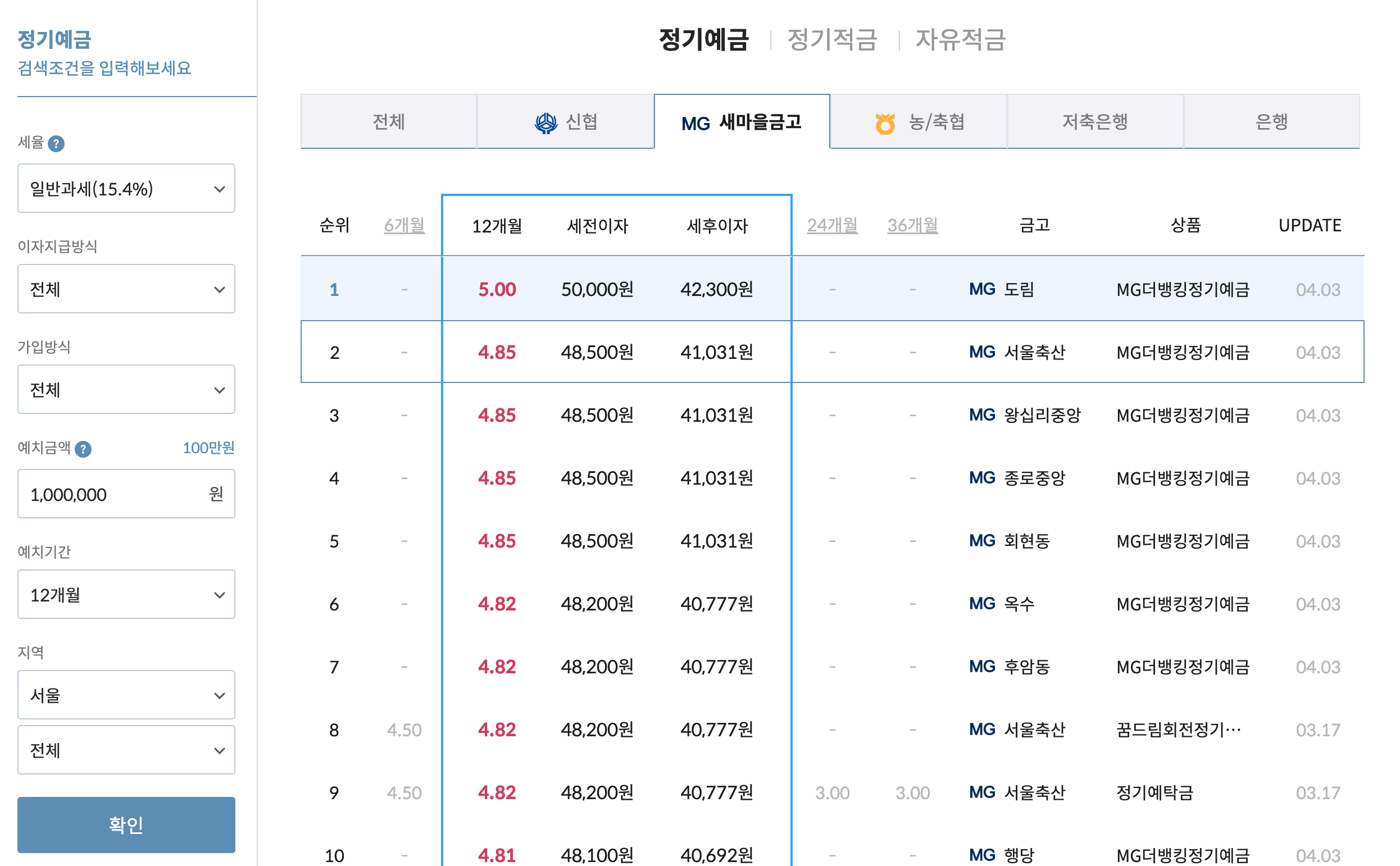Select the MG 새마을금고 tab
The height and width of the screenshot is (866, 1400).
click(742, 121)
